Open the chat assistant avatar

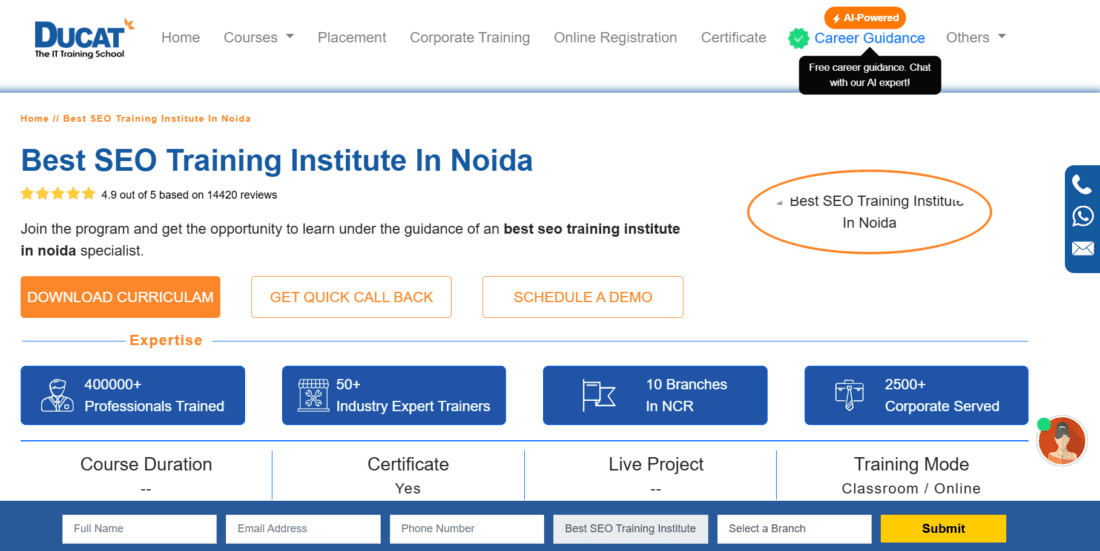(1061, 441)
